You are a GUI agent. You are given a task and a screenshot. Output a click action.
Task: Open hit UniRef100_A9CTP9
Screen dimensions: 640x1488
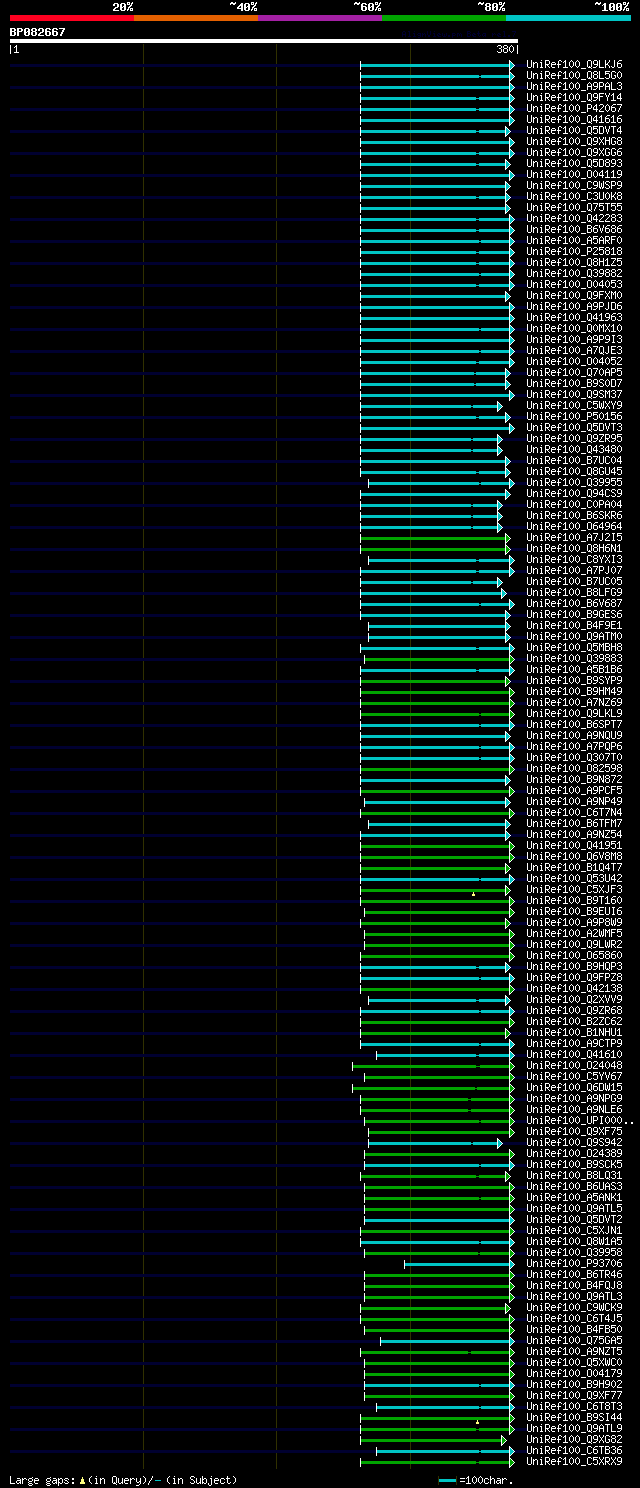click(x=574, y=1044)
